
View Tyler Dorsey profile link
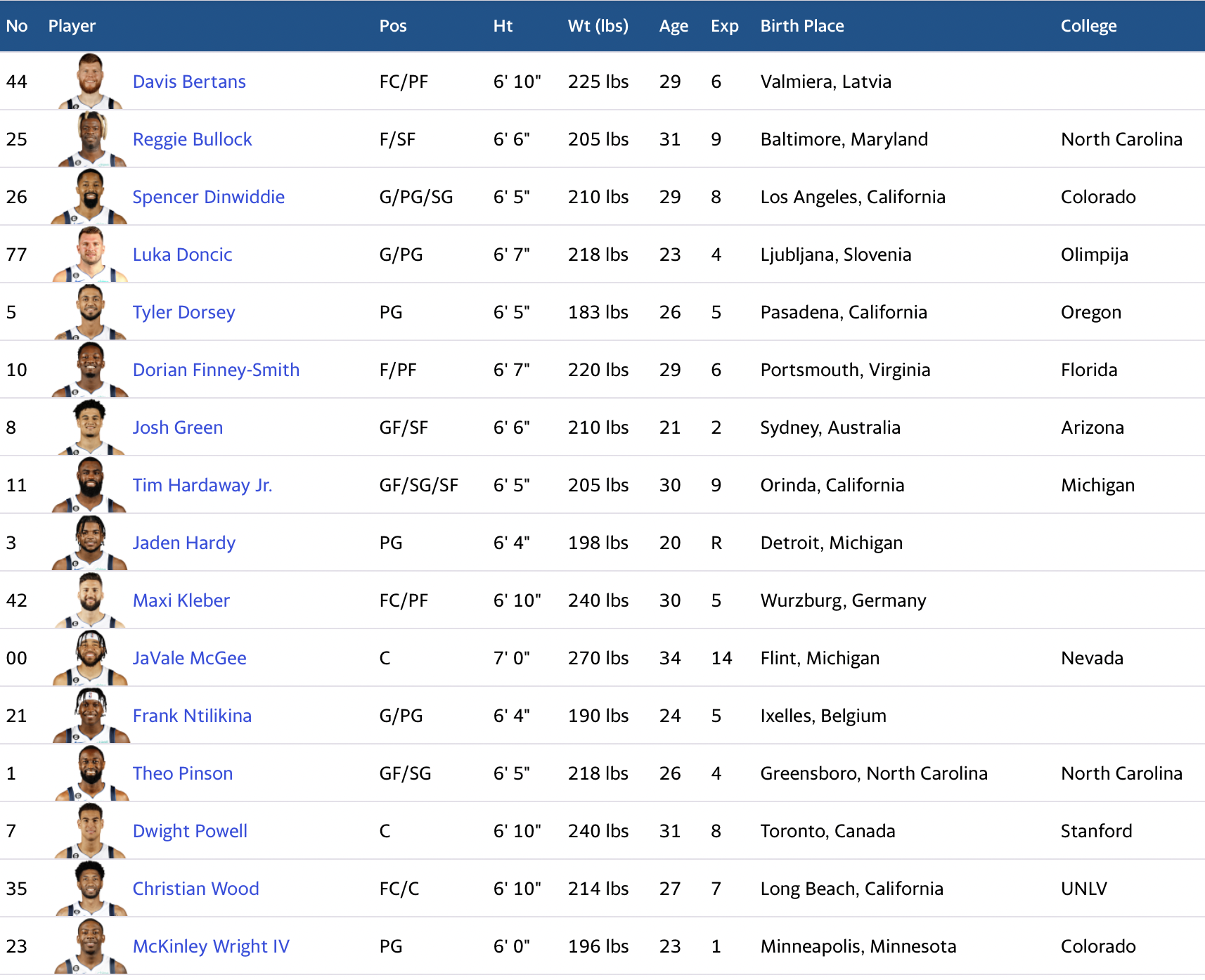click(183, 312)
